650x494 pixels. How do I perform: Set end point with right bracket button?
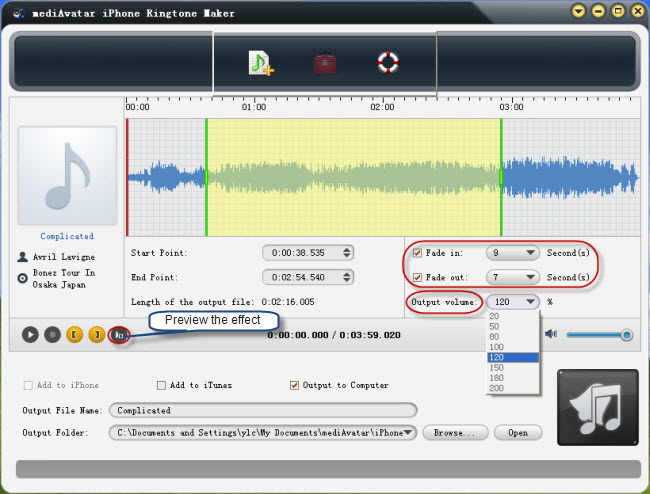tap(97, 334)
